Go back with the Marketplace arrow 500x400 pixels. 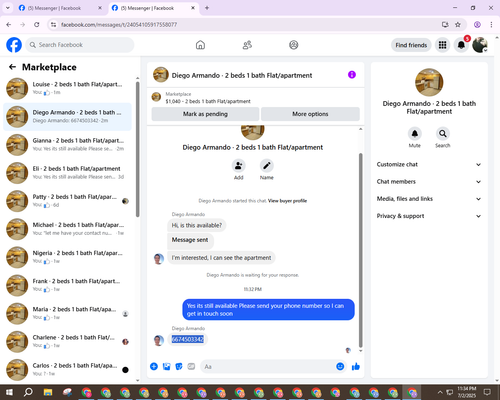click(12, 67)
